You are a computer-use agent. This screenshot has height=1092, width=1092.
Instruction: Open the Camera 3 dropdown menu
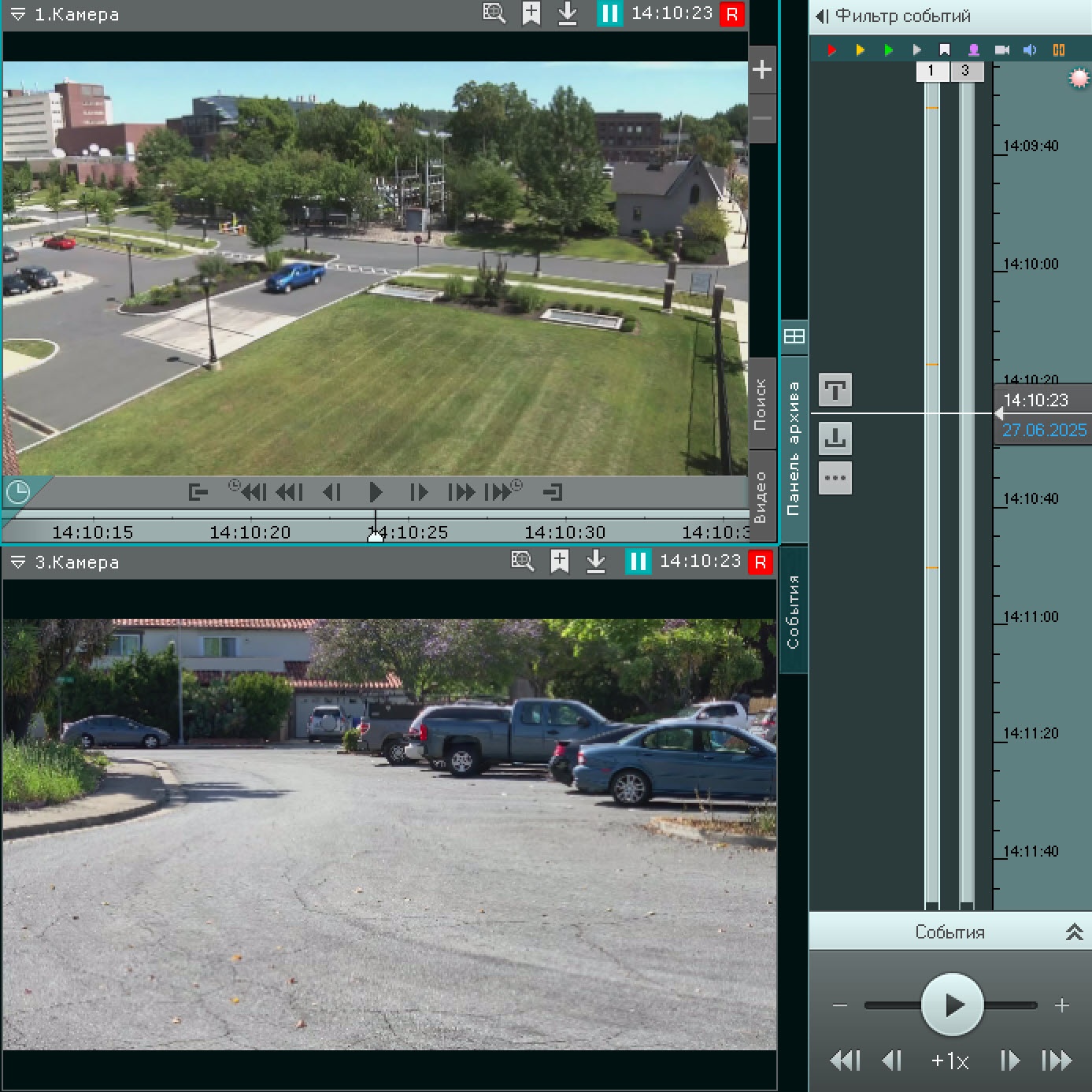click(17, 562)
